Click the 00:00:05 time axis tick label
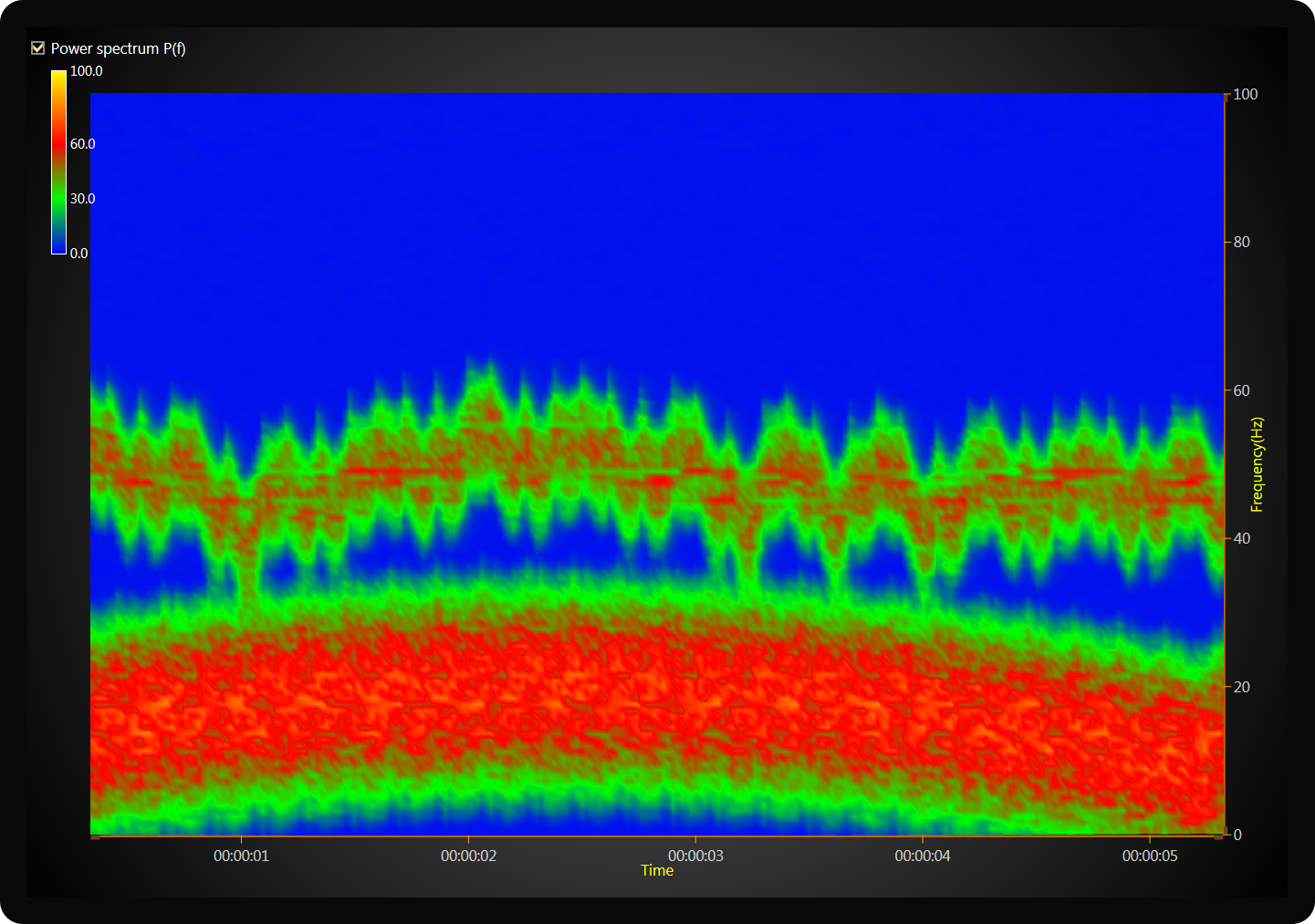Screen dimensions: 1315x924 (1149, 856)
